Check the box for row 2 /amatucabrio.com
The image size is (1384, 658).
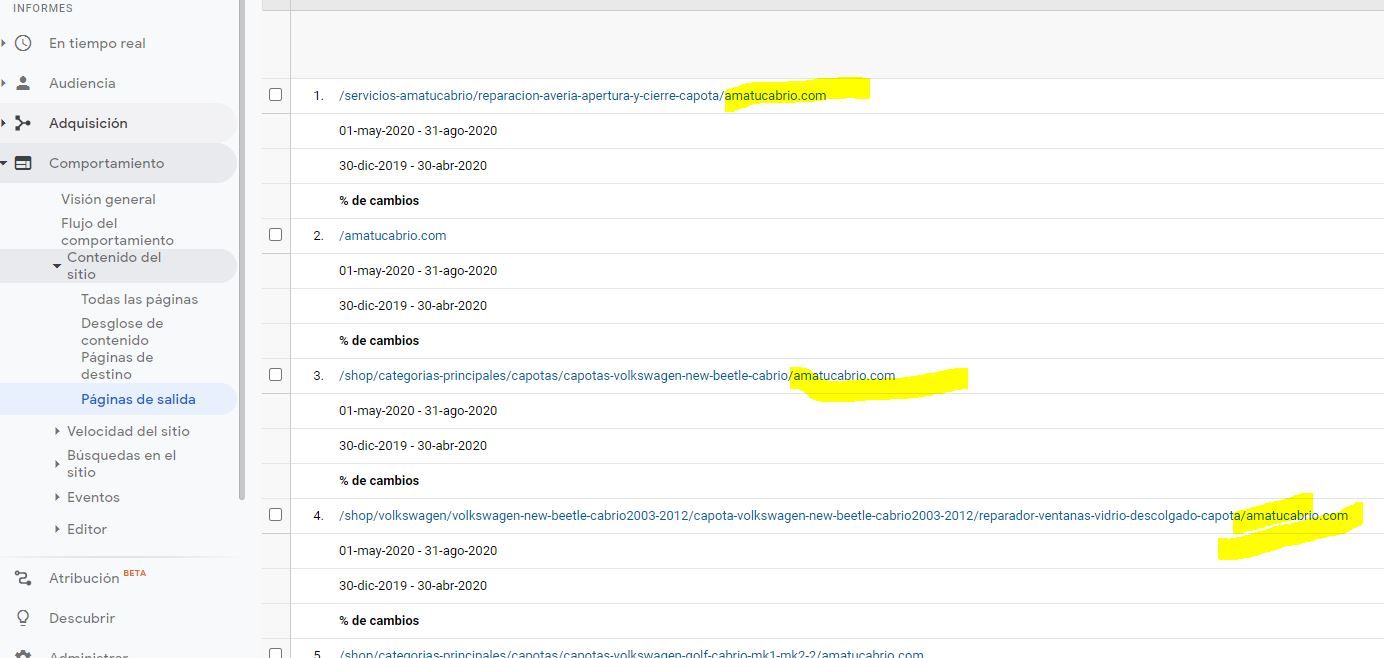coord(276,235)
